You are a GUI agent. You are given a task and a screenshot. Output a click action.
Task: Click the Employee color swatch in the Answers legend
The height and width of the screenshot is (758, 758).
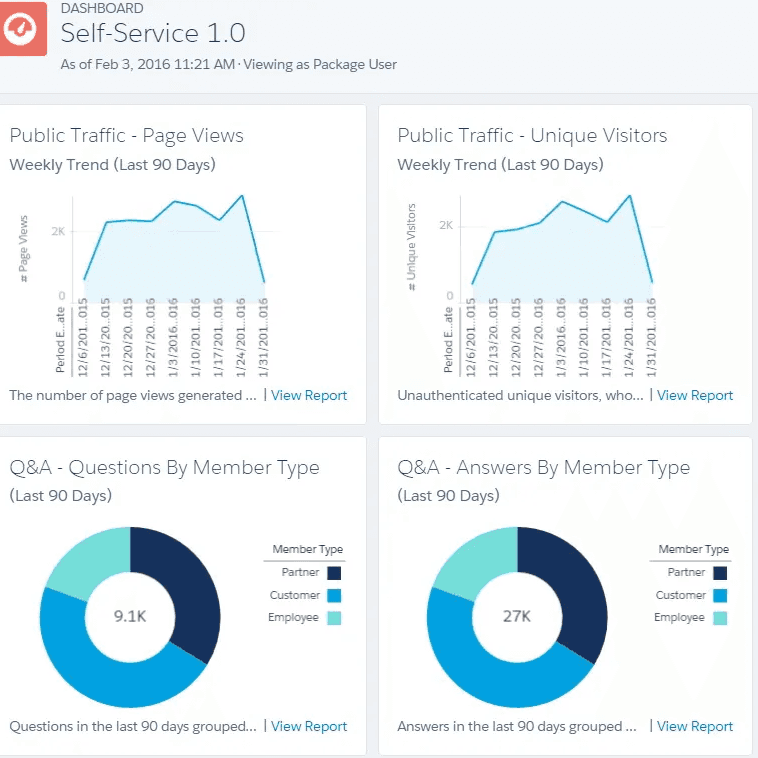[x=720, y=618]
